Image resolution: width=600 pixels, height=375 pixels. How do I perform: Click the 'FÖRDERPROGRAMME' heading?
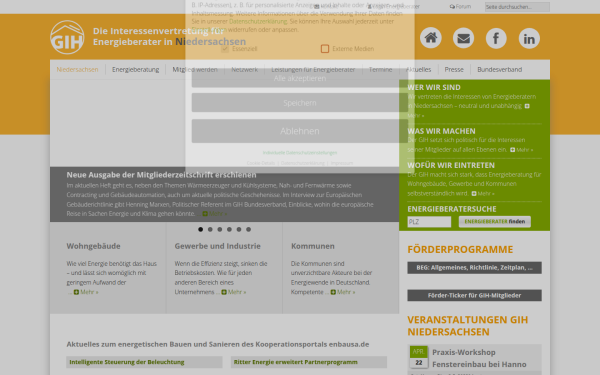(x=460, y=249)
